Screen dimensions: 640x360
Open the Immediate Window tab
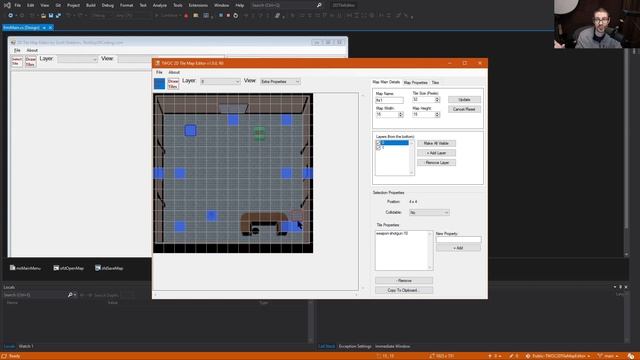pos(392,346)
